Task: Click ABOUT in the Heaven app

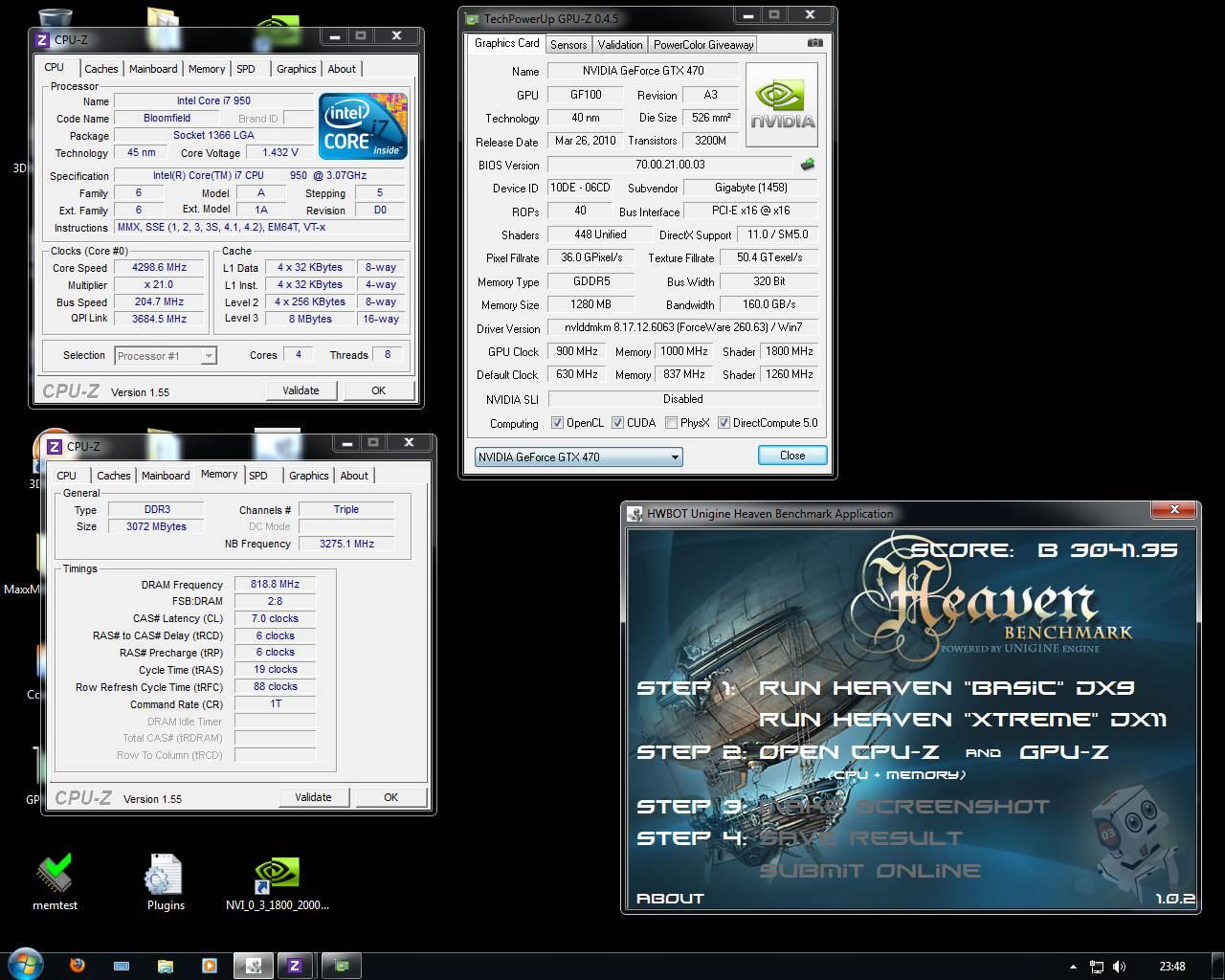Action: pos(670,899)
